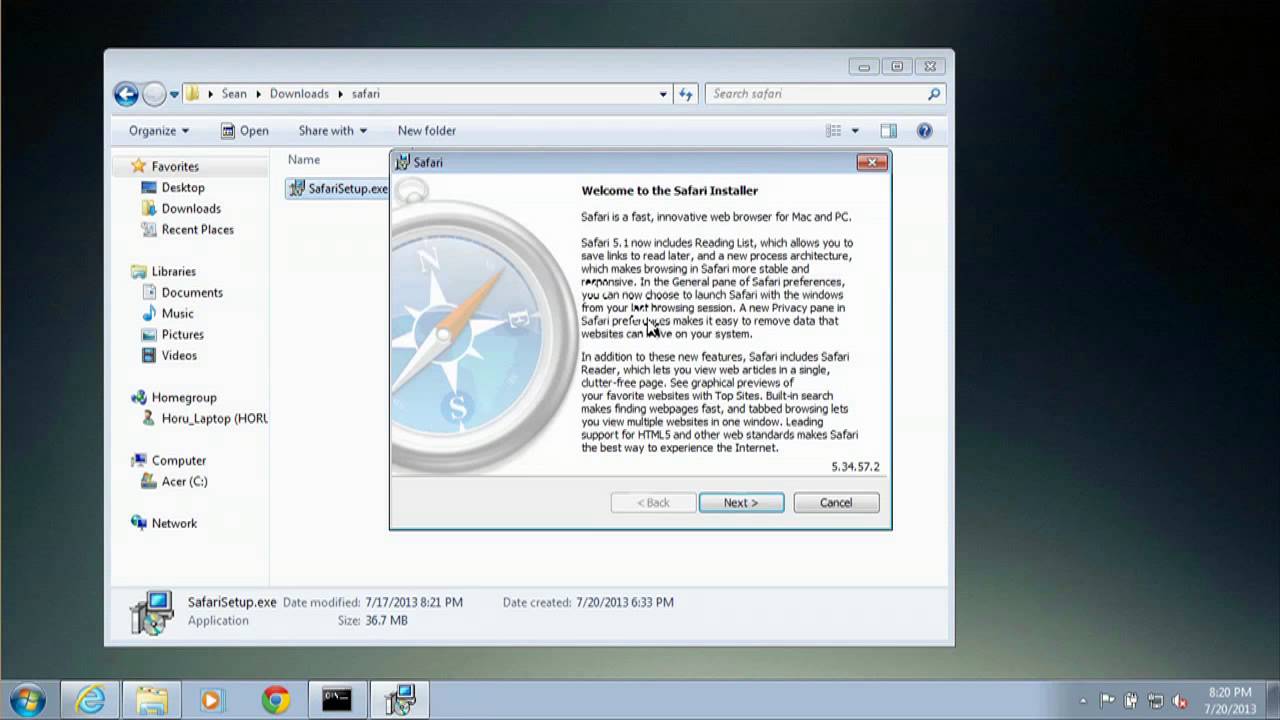This screenshot has height=720, width=1280.
Task: Open the Command Prompt taskbar icon
Action: [337, 699]
